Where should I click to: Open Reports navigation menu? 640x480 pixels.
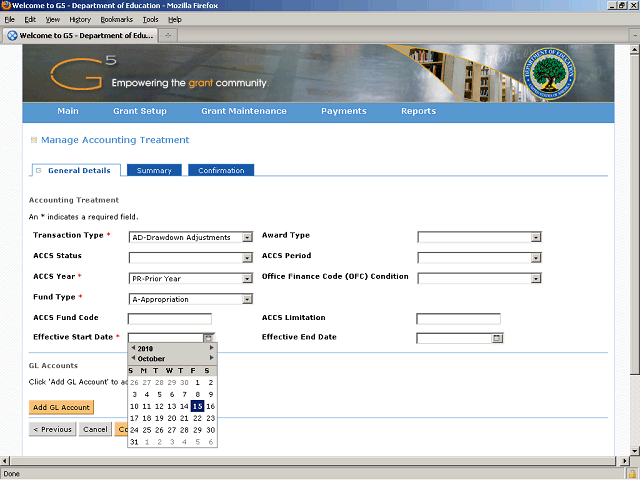point(418,111)
